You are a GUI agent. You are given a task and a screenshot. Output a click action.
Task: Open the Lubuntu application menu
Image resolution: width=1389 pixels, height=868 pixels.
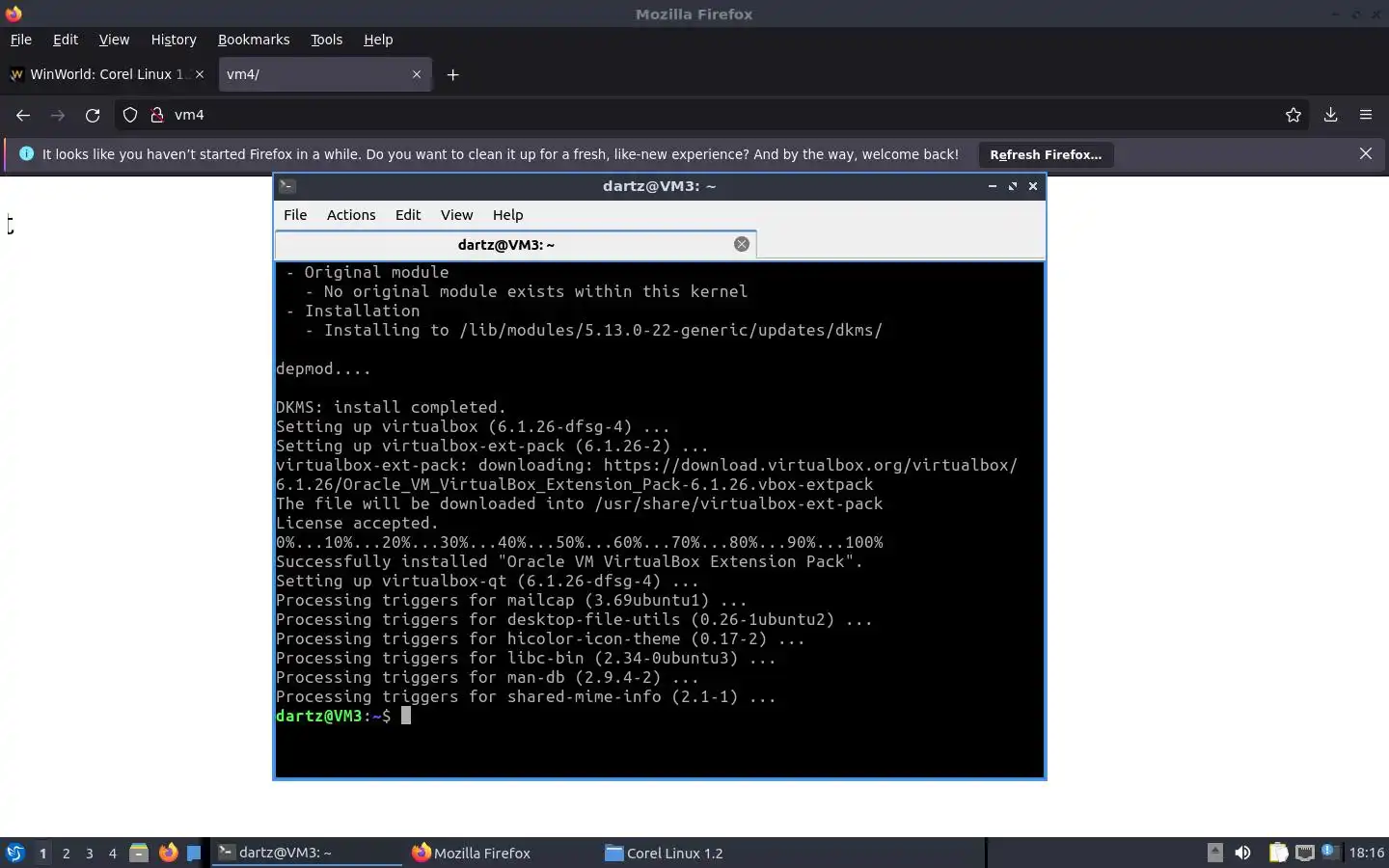tap(15, 853)
